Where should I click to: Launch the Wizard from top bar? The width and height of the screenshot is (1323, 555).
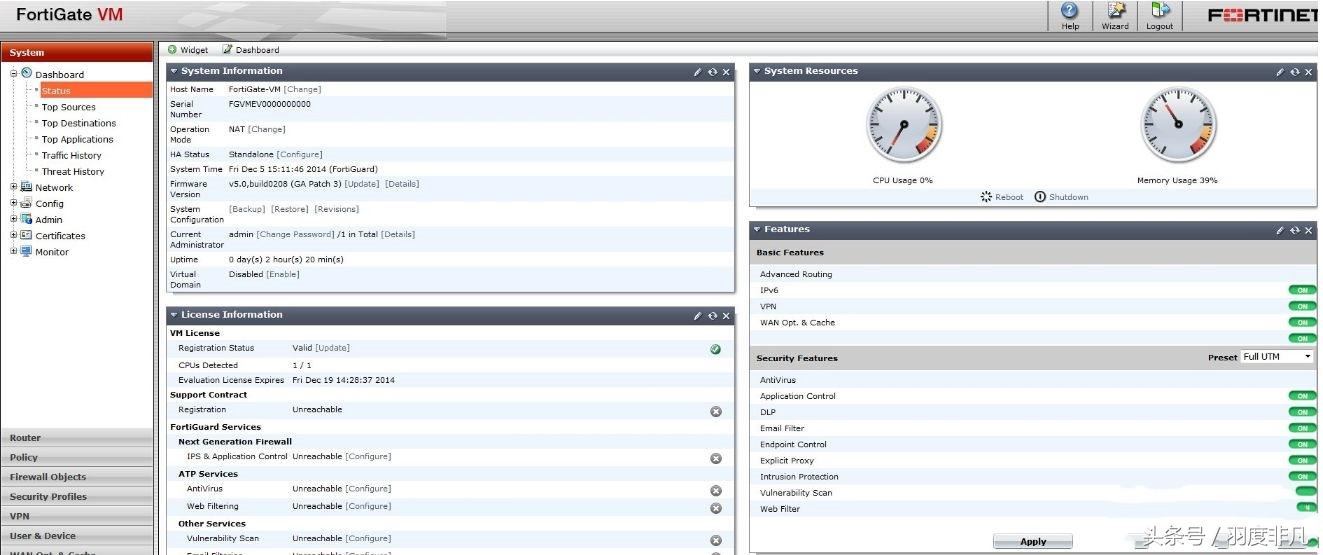click(1115, 12)
